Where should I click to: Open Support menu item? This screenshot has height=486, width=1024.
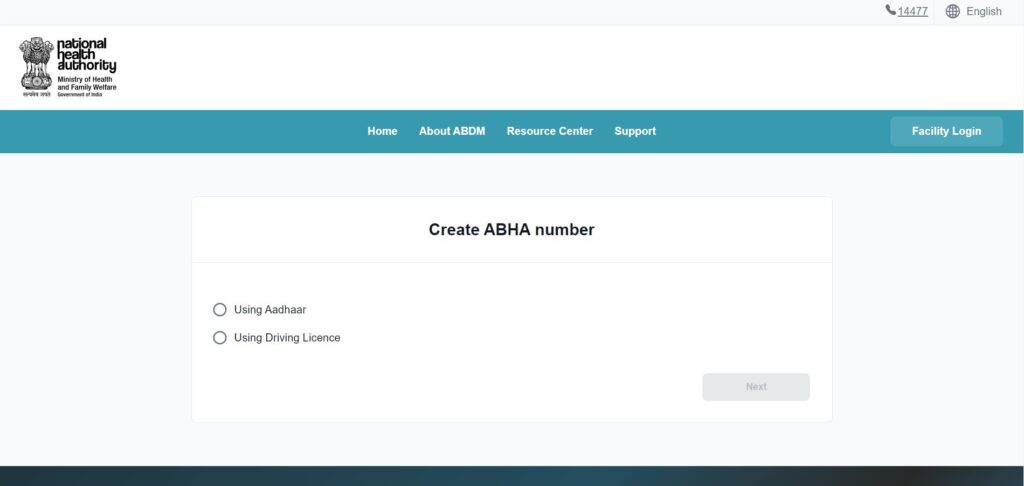click(x=635, y=131)
